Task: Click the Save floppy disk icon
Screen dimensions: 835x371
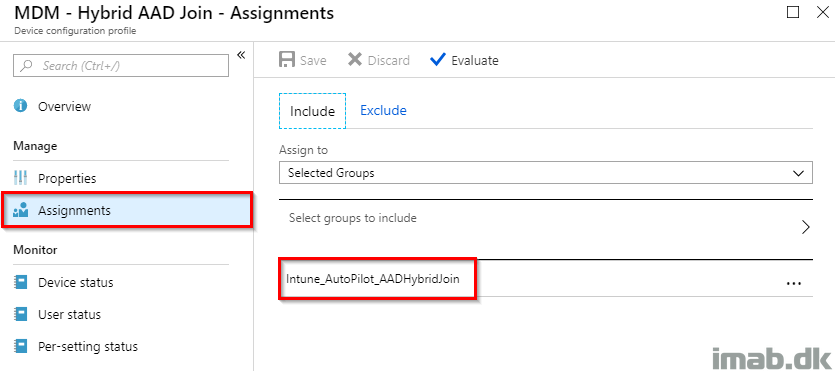Action: click(286, 60)
